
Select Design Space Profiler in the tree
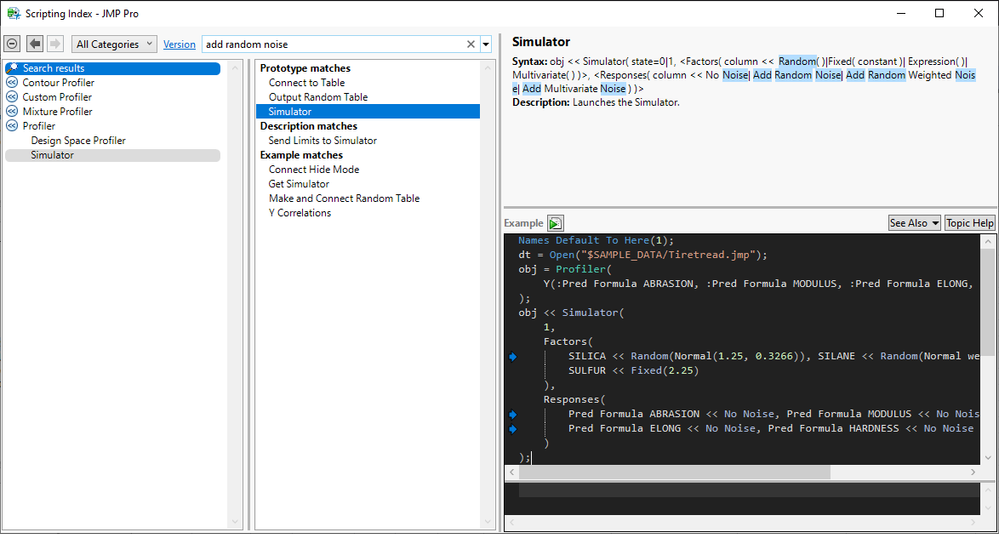(x=78, y=141)
